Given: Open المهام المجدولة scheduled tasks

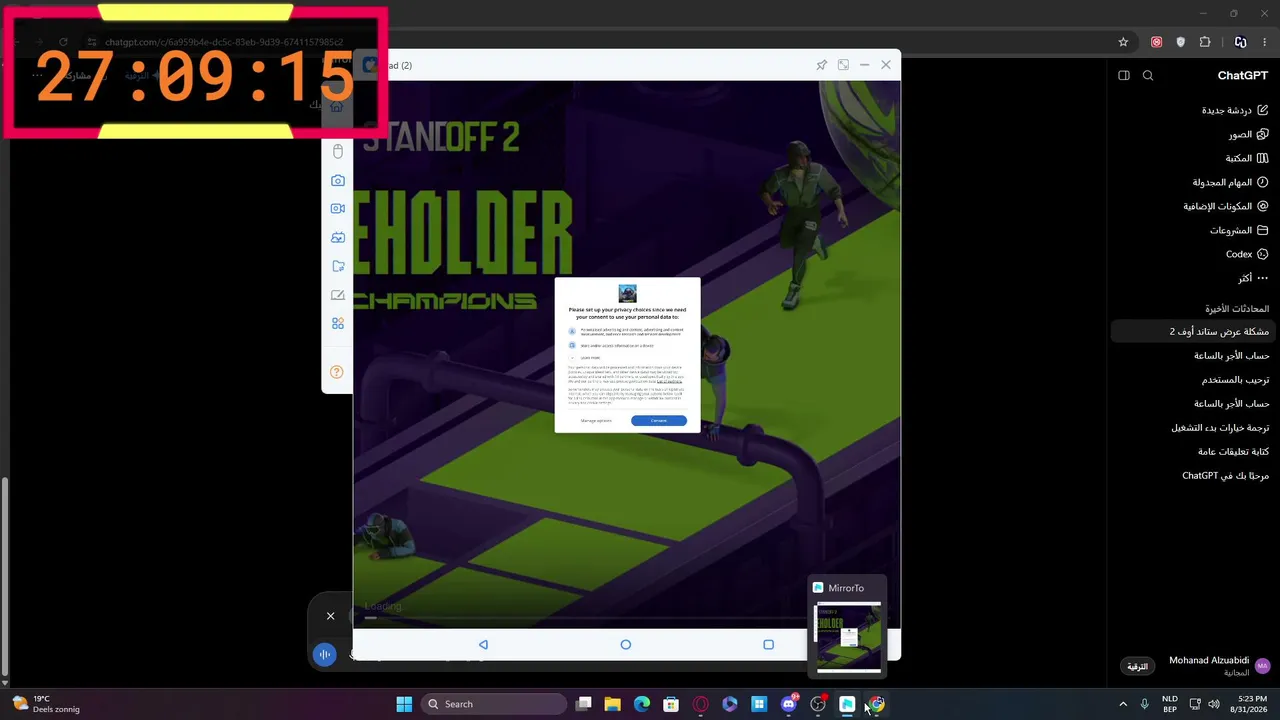Looking at the screenshot, I should 1230,182.
